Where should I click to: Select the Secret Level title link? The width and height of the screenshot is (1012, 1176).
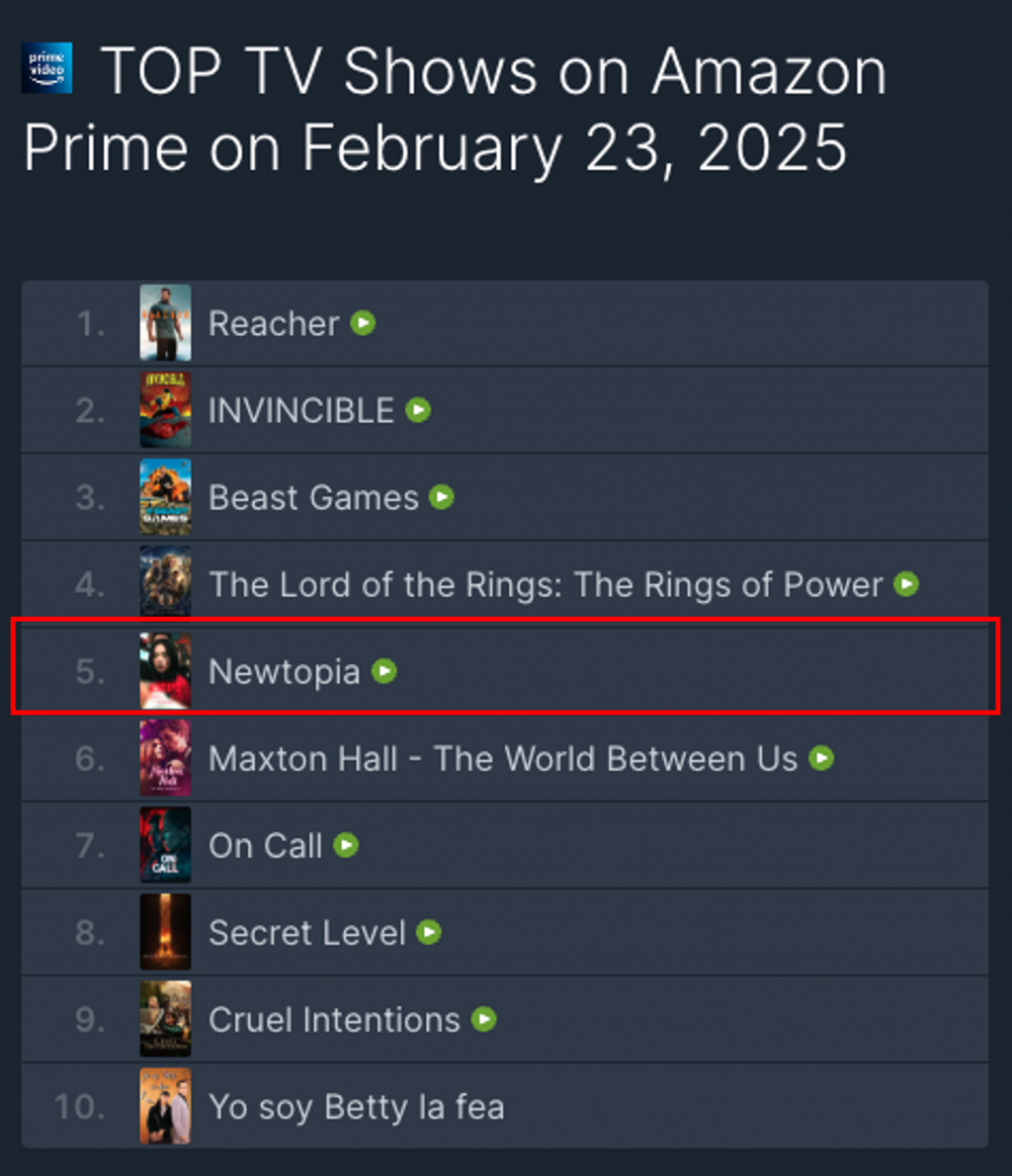pos(307,933)
